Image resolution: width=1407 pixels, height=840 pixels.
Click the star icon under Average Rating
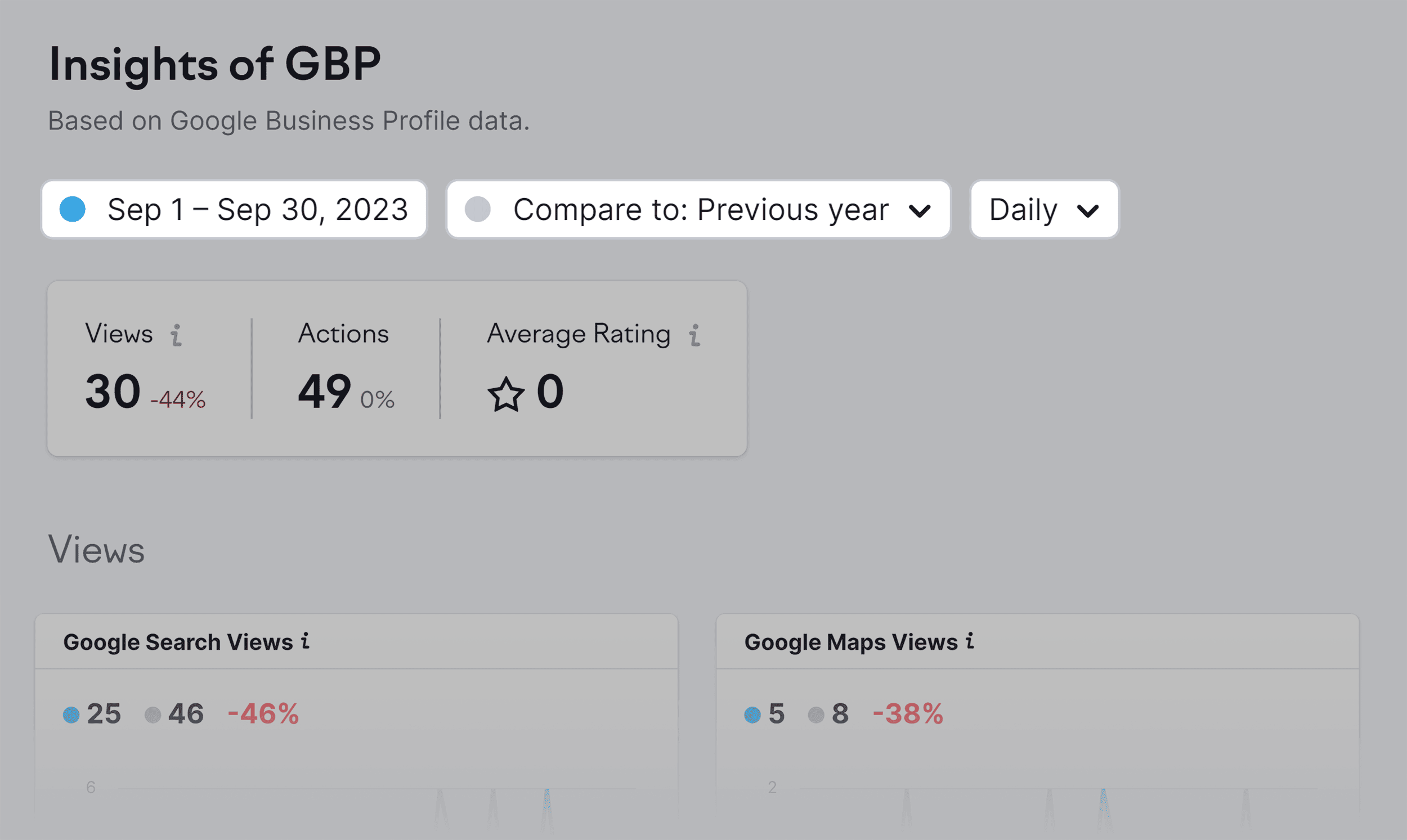click(505, 394)
